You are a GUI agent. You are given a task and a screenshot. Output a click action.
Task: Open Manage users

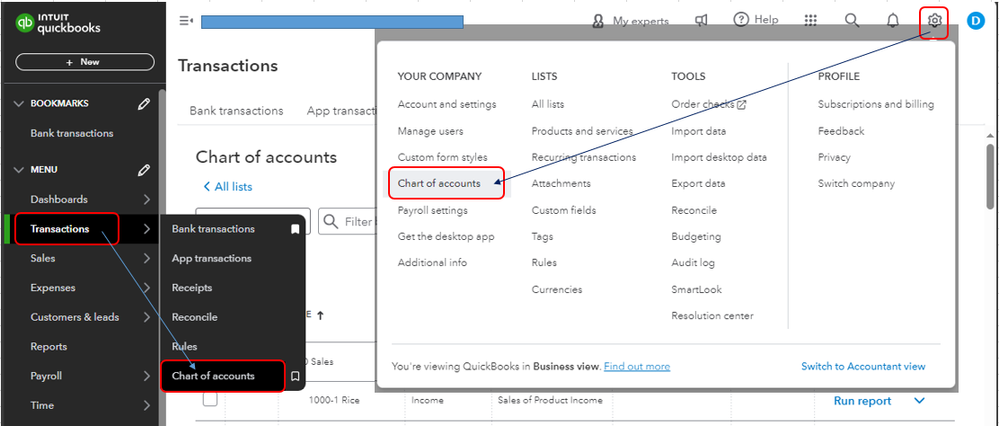pos(431,131)
